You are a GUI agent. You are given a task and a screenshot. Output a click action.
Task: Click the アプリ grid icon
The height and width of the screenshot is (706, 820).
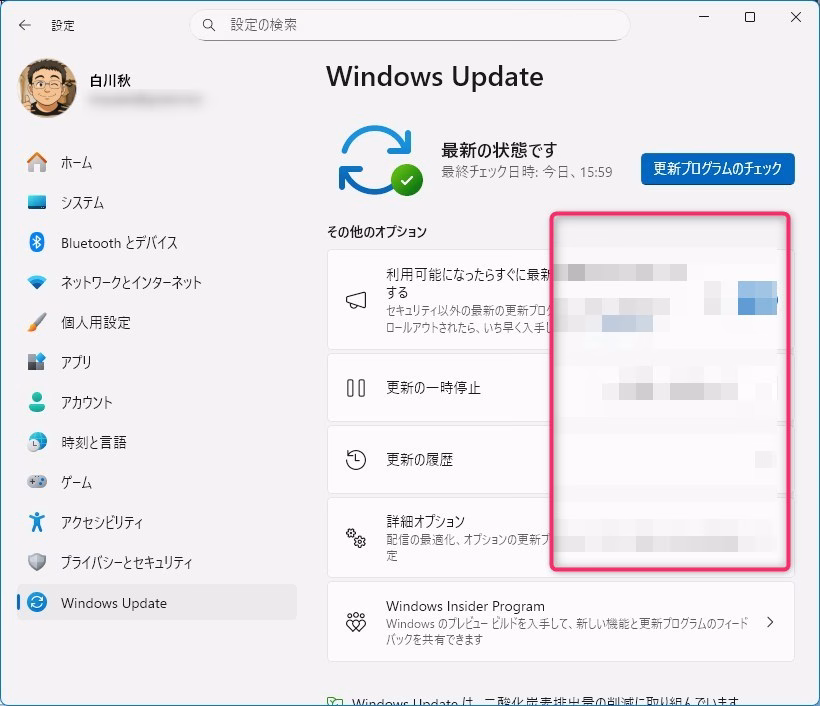click(37, 362)
